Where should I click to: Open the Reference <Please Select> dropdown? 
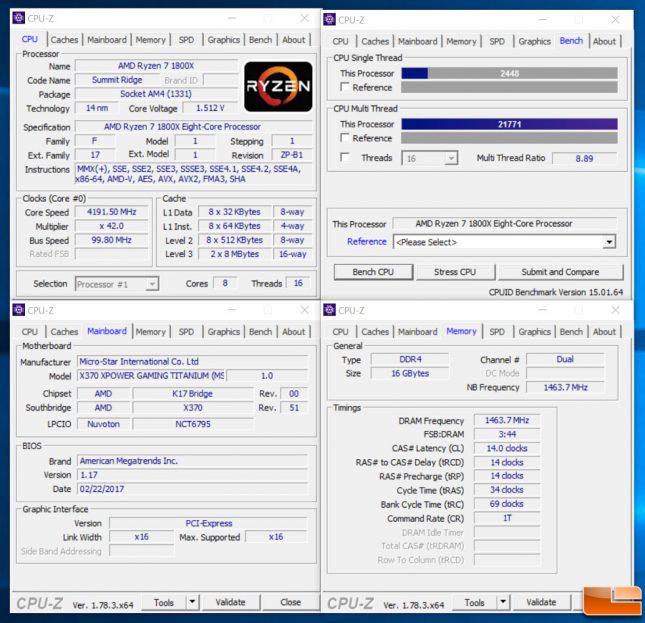coord(609,242)
